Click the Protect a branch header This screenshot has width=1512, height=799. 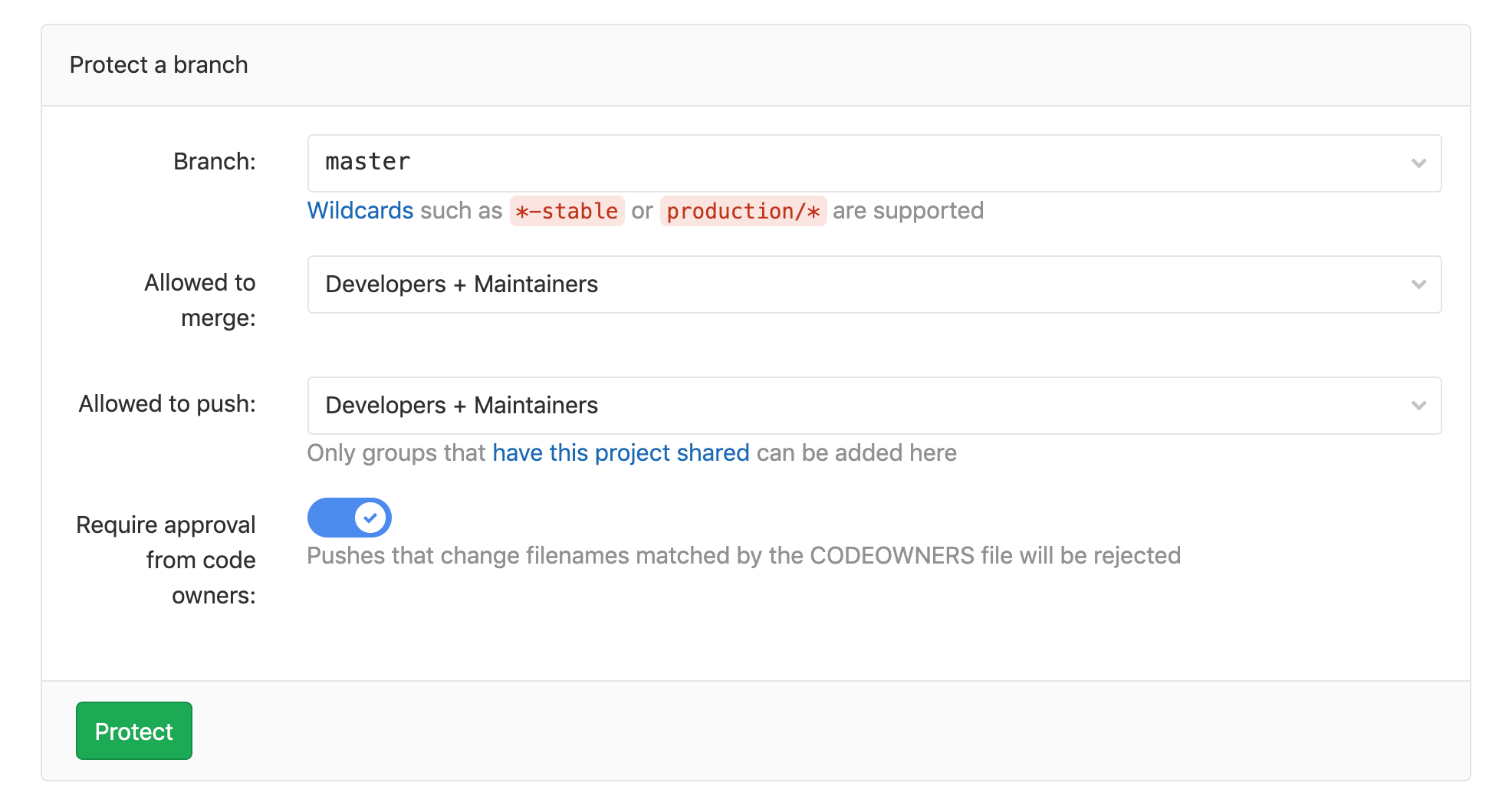tap(158, 64)
